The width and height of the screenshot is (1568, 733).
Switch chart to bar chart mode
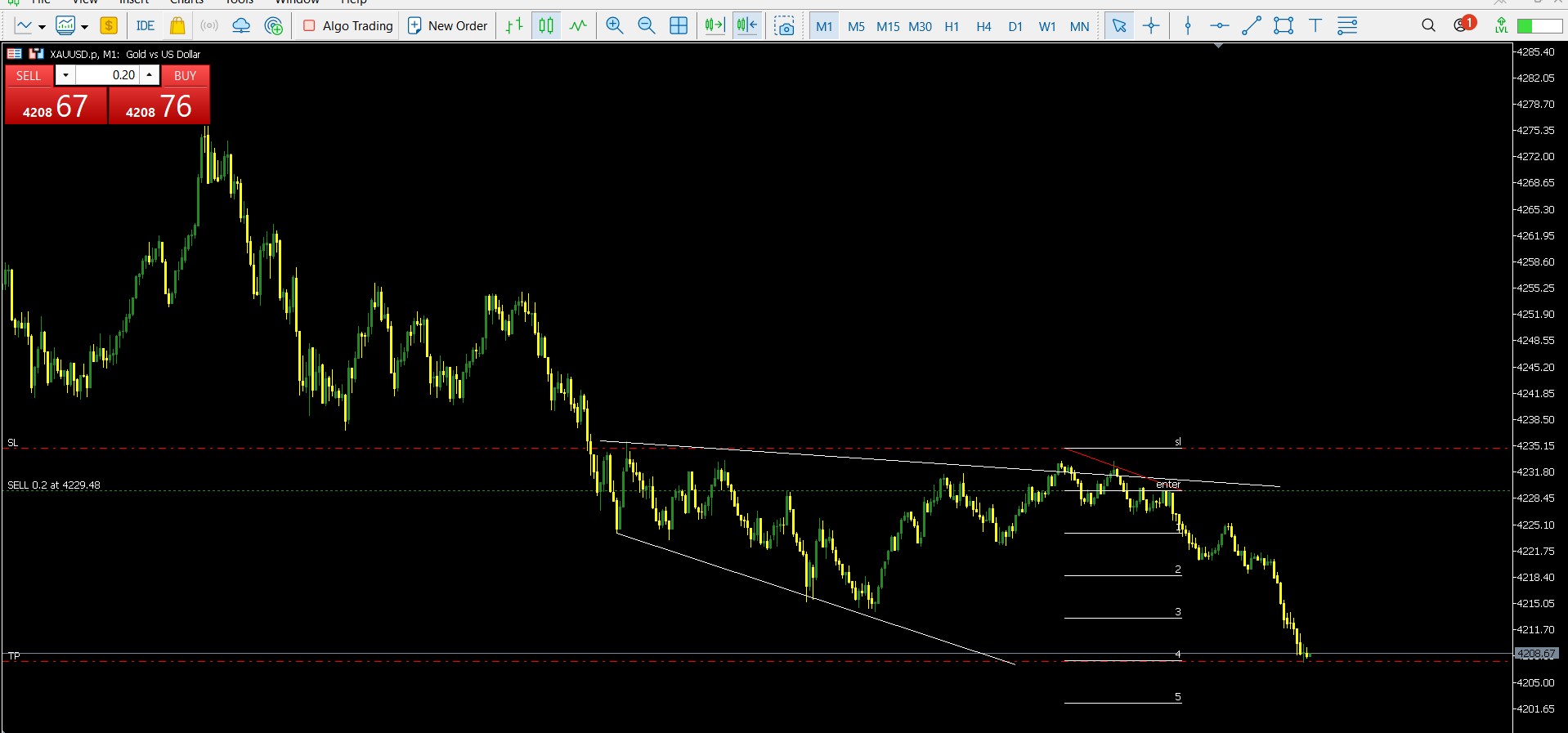tap(514, 26)
